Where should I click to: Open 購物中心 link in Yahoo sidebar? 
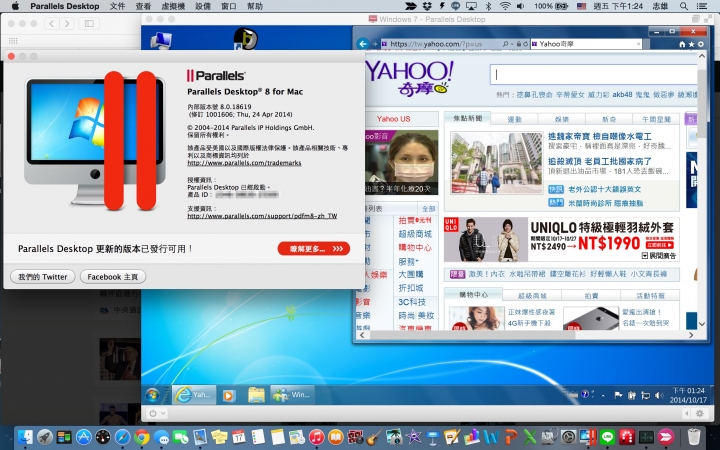click(415, 248)
